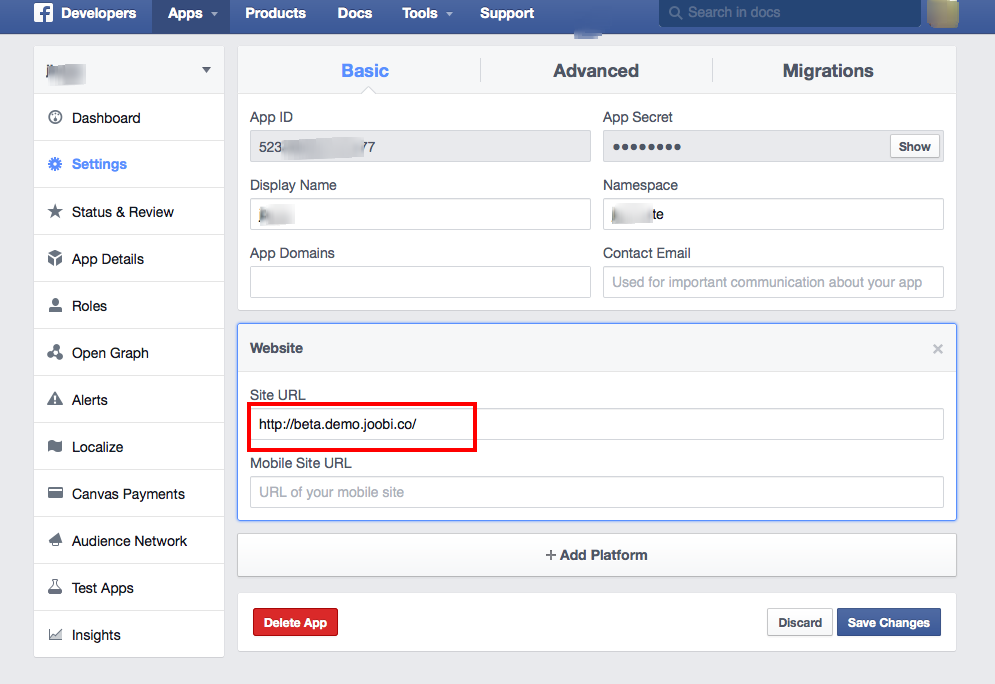Open Support in top navigation
Viewport: 995px width, 684px height.
pos(506,13)
